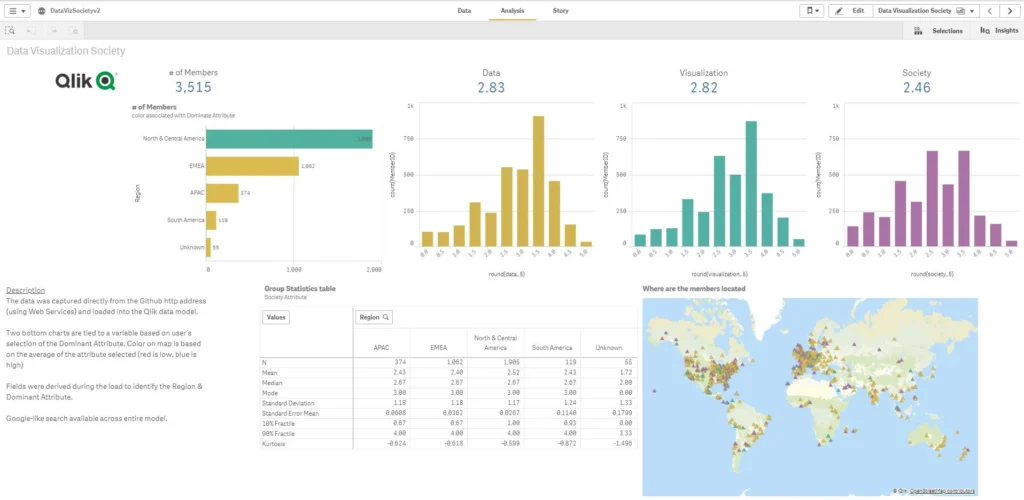Open the Selections tool panel
This screenshot has width=1024, height=500.
point(940,31)
